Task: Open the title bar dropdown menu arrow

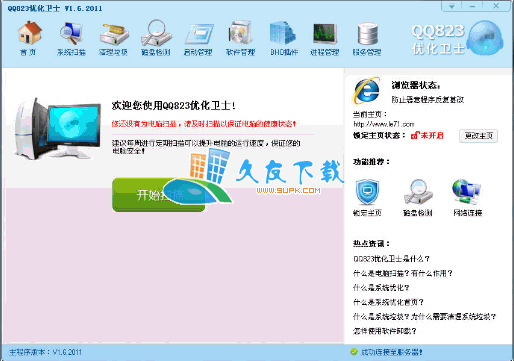Action: point(452,6)
